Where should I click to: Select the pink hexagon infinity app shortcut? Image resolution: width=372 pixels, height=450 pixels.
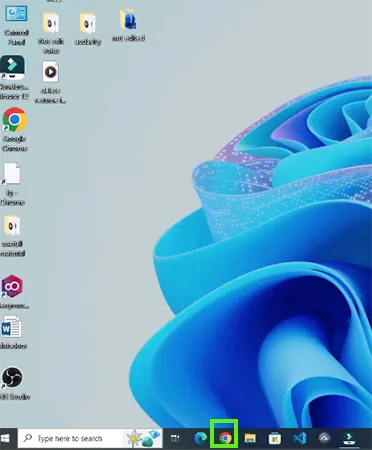click(x=13, y=291)
